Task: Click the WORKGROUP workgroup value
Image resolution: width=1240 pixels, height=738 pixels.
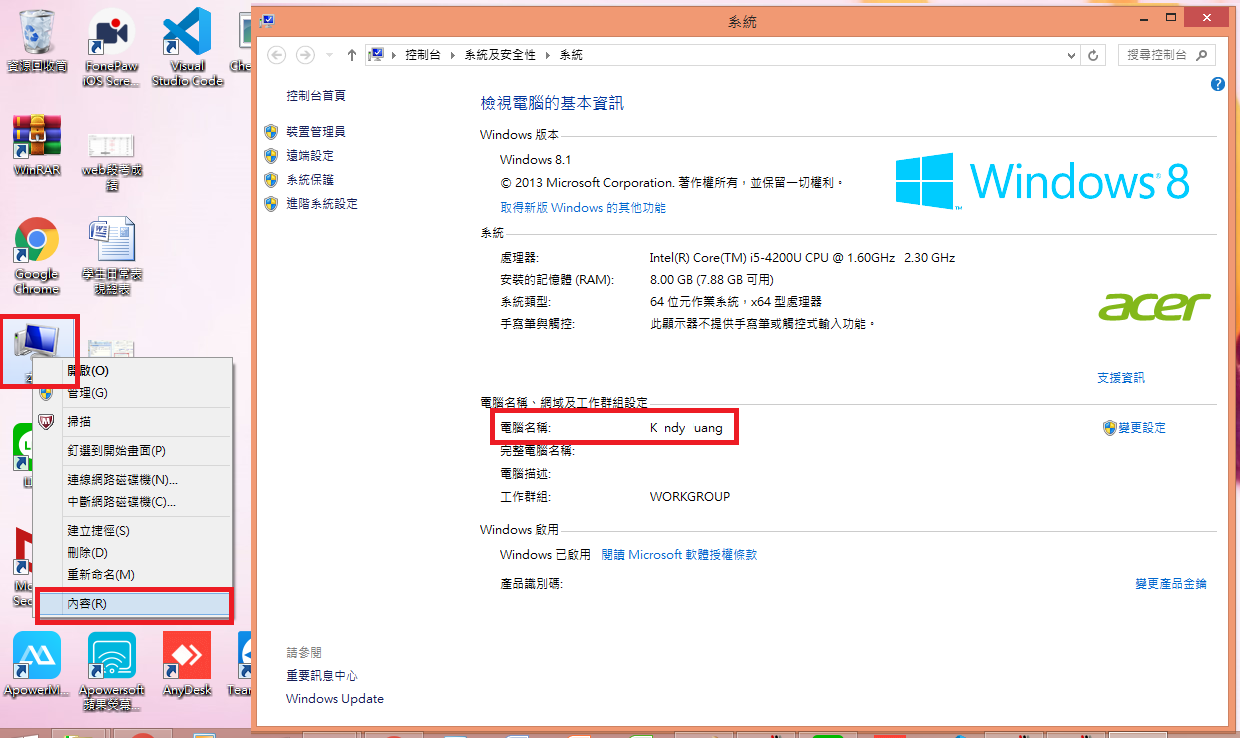Action: [x=690, y=497]
